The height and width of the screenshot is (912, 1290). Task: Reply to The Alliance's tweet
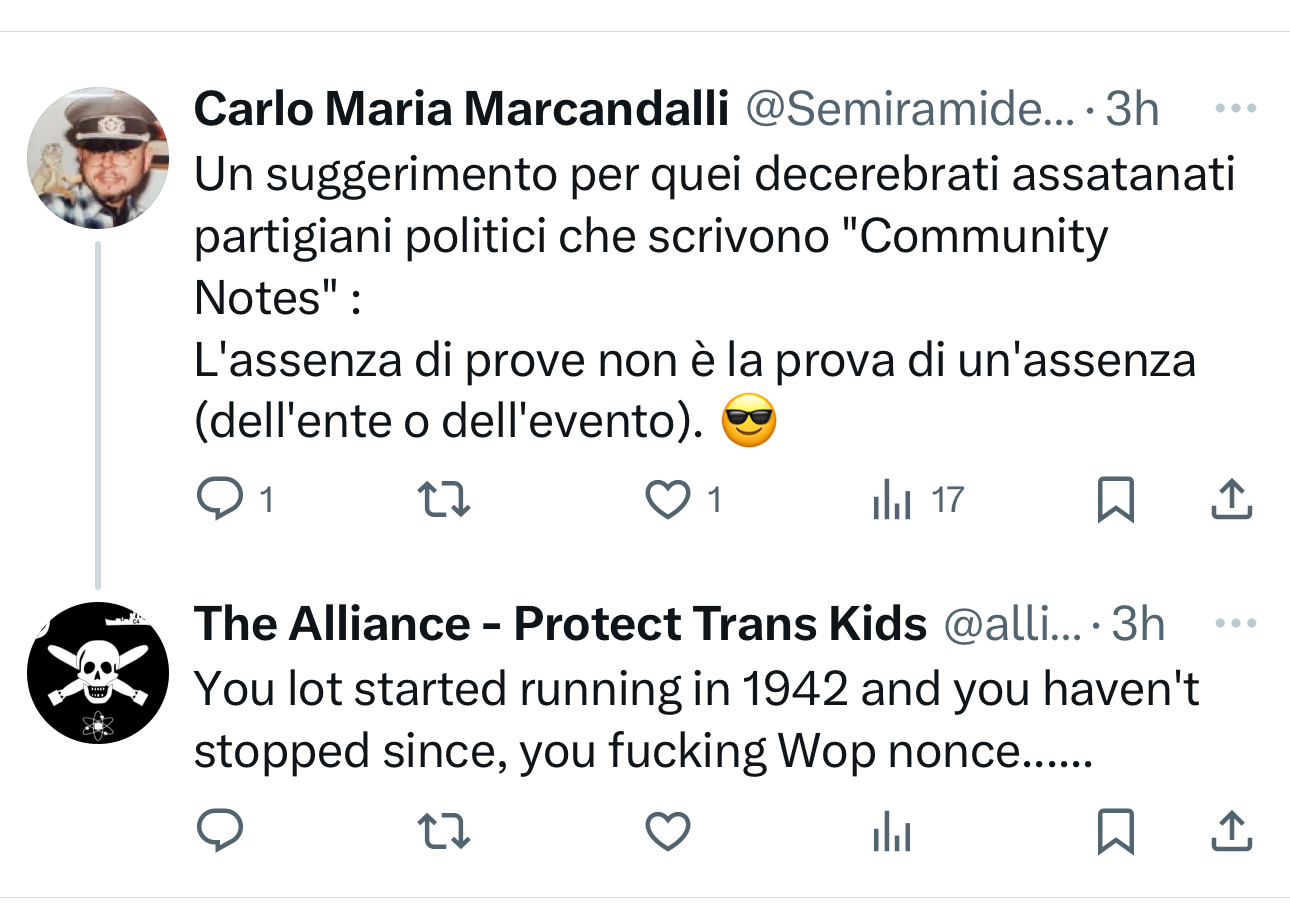tap(216, 832)
